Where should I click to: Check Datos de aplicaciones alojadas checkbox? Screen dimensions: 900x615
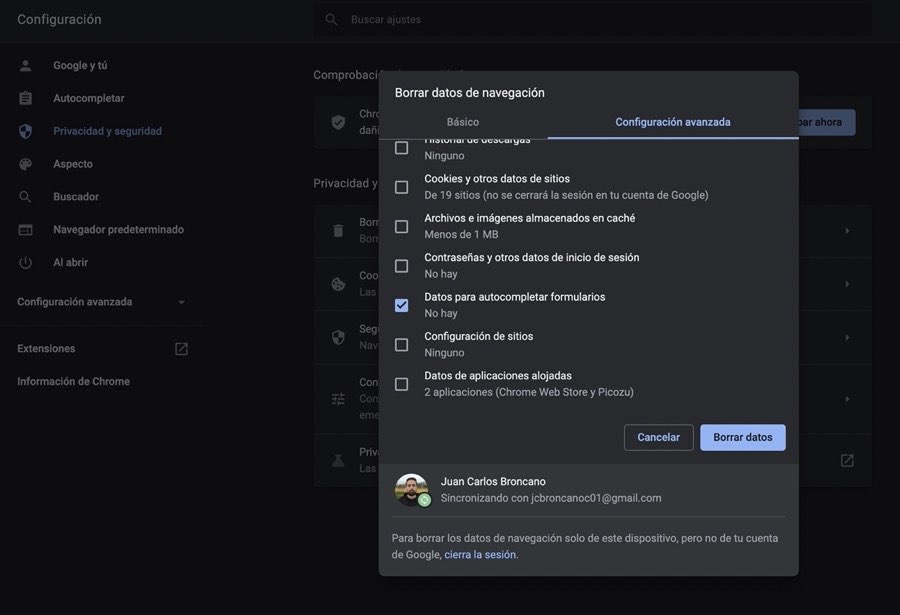click(401, 384)
